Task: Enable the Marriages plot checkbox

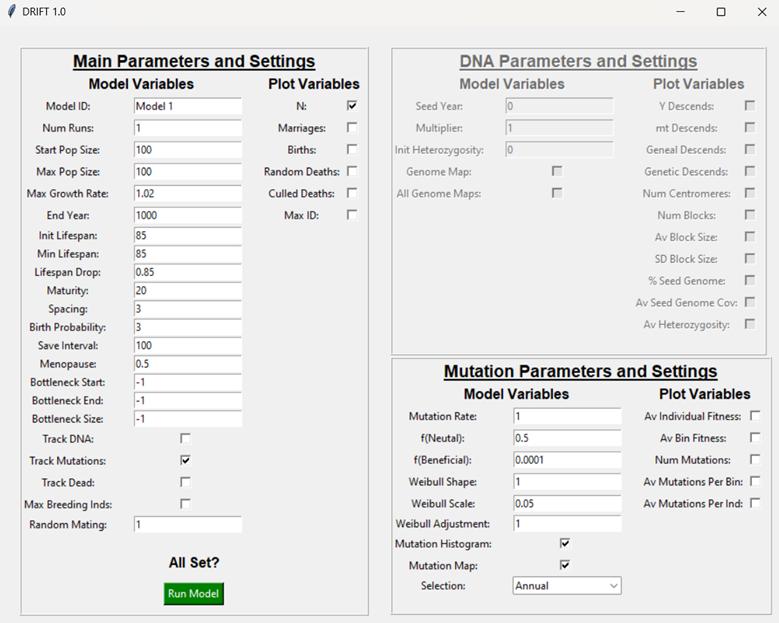Action: tap(352, 127)
